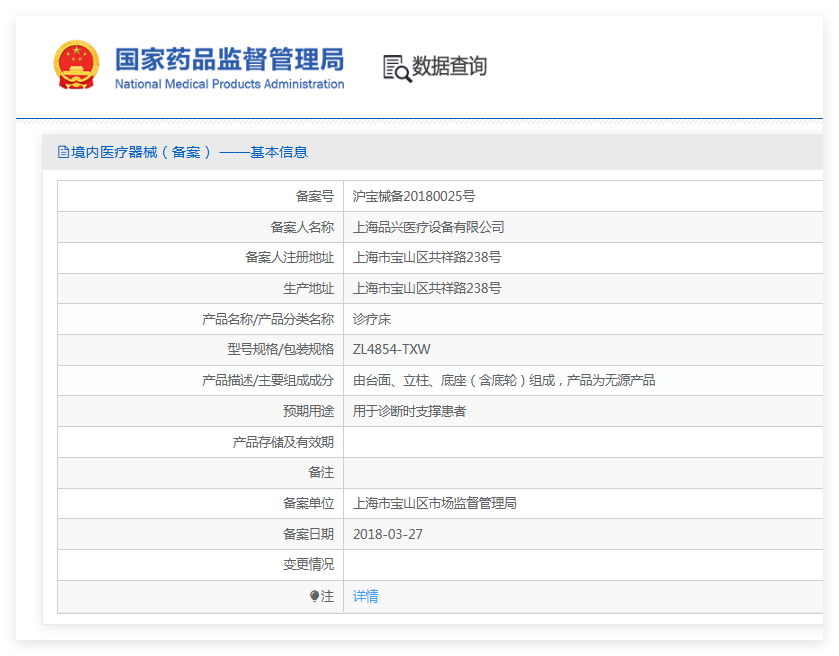
Task: Click the 备案人注册地址 address value
Action: point(426,257)
